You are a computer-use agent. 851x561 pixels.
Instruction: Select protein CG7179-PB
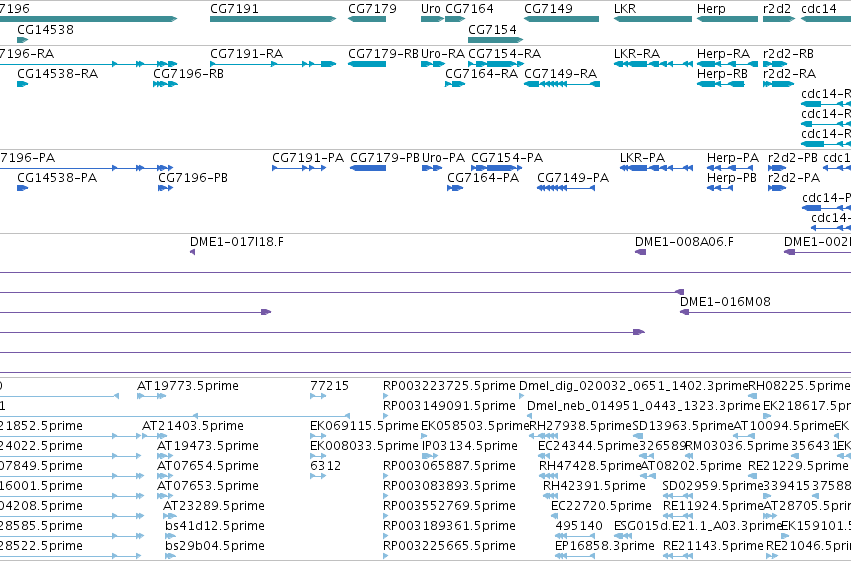368,168
